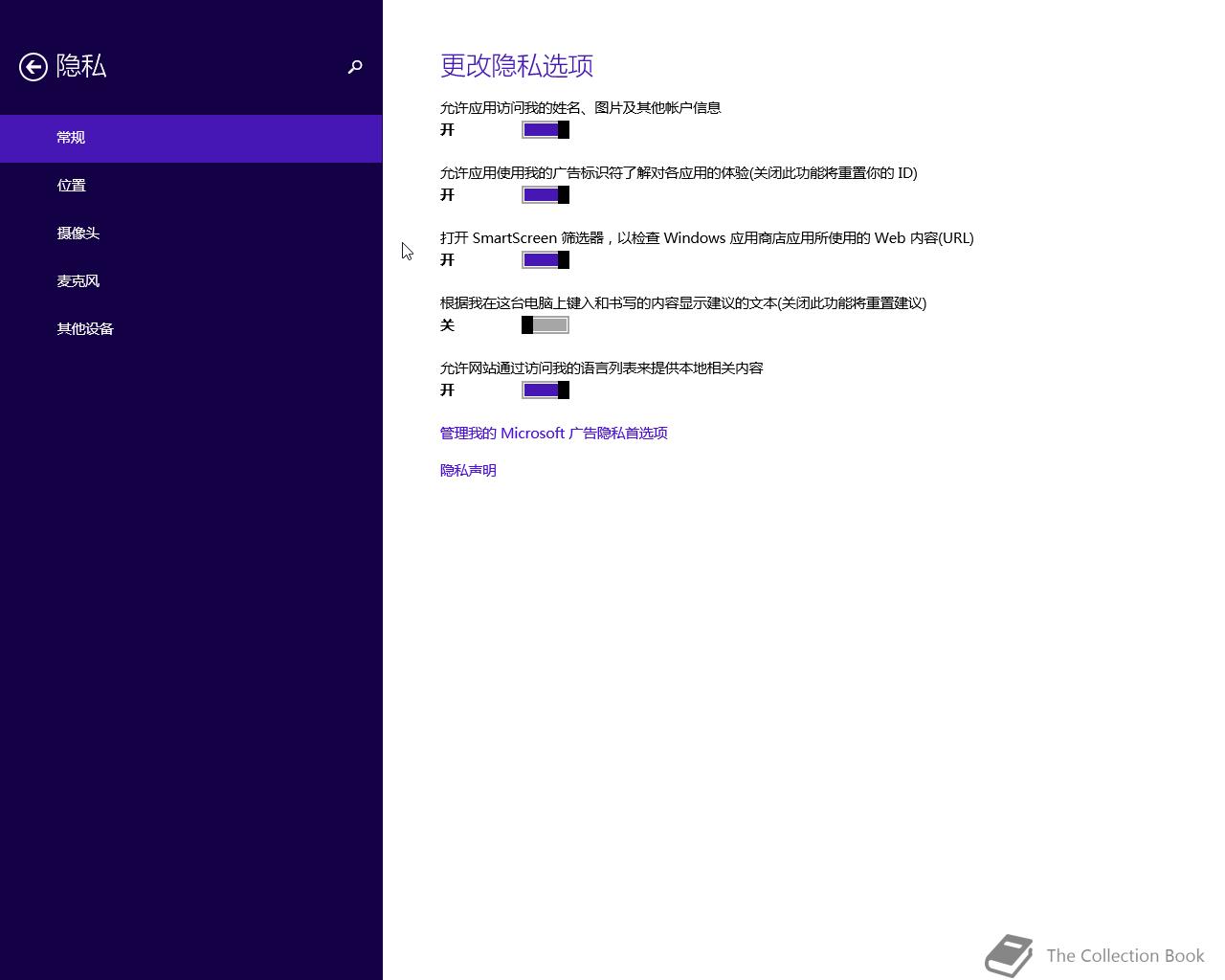Click the 允许网站通过访问我的语言列表来提供本地相关内容 text

602,368
